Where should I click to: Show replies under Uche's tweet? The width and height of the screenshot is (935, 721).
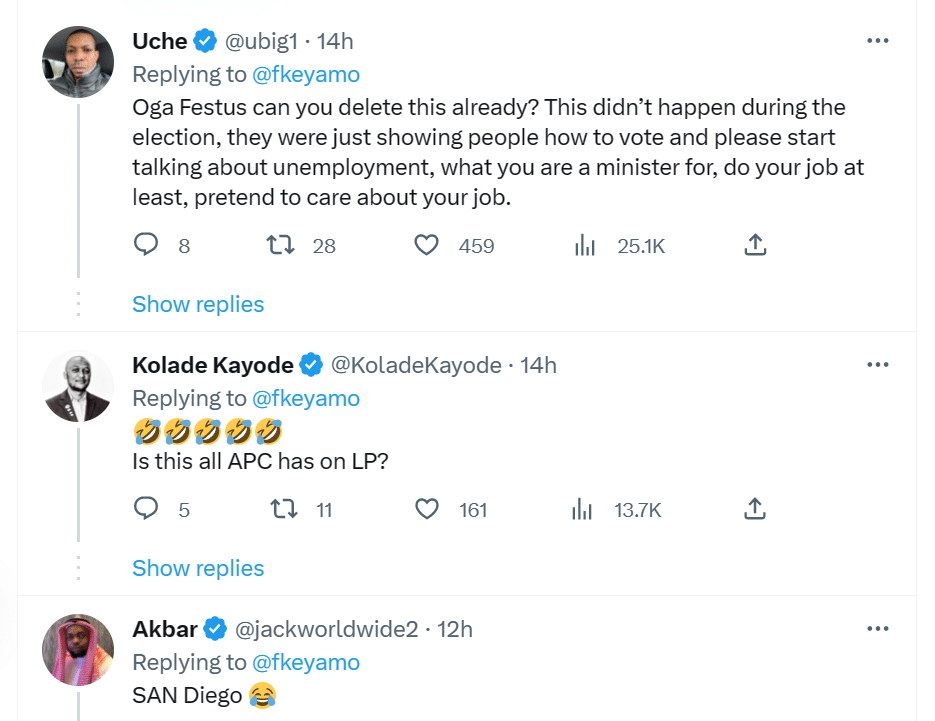(198, 304)
